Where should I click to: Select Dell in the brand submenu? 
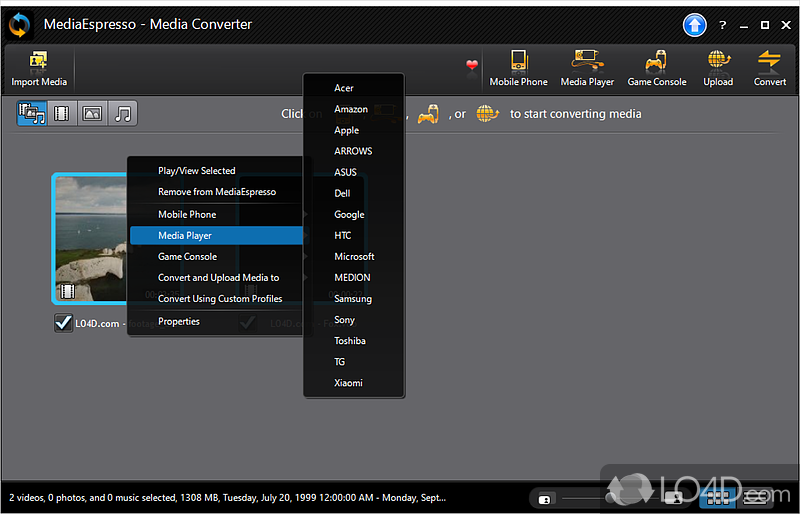point(354,193)
